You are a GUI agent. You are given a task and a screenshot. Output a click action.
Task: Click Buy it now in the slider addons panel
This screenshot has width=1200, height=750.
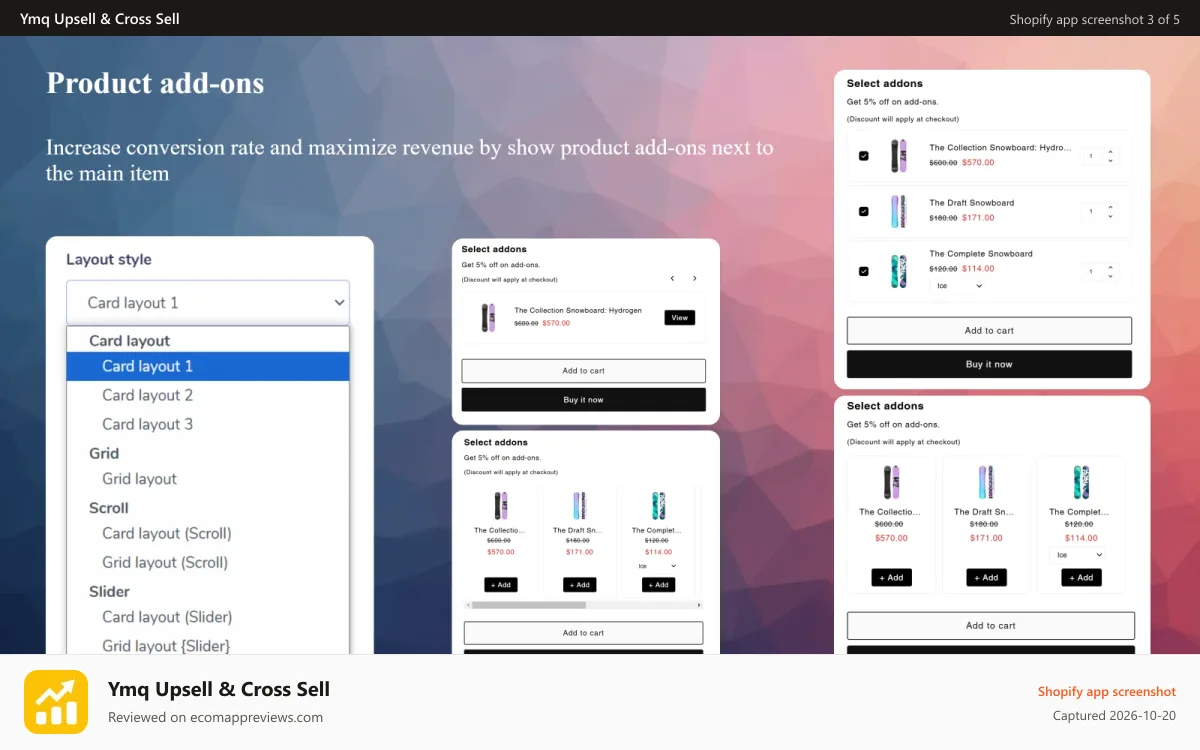pos(583,400)
